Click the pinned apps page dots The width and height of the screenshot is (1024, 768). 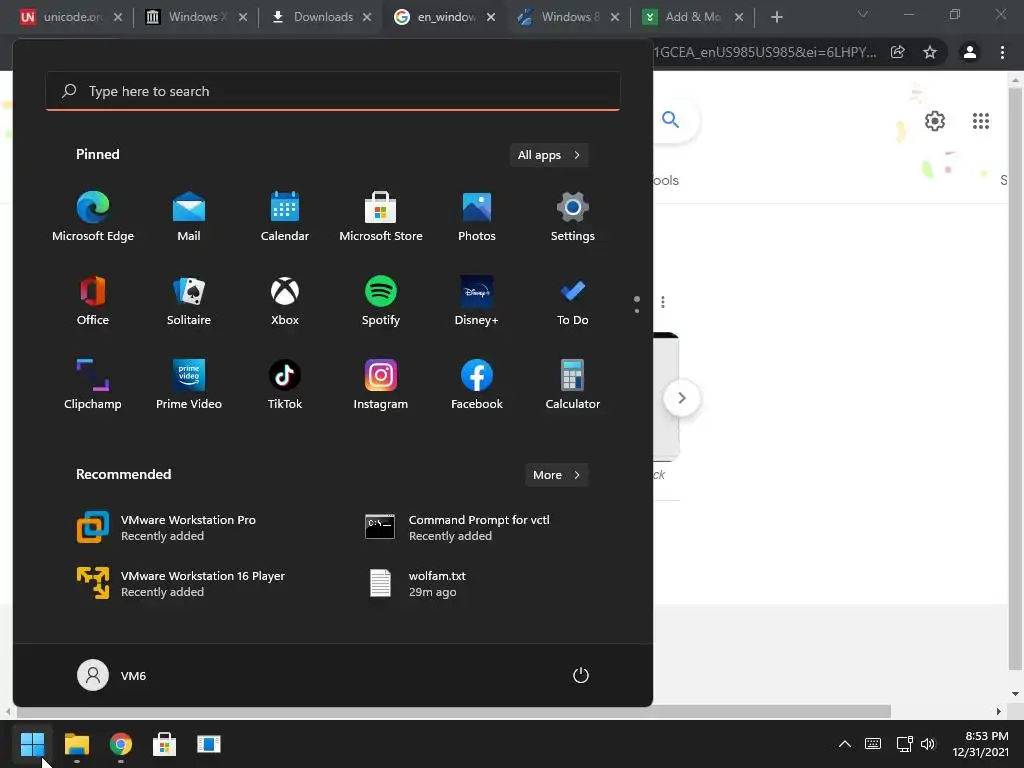[x=637, y=304]
